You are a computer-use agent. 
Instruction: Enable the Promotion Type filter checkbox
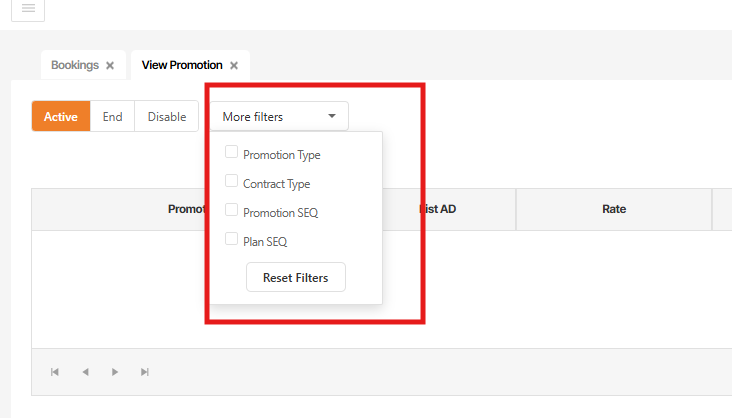pyautogui.click(x=232, y=153)
